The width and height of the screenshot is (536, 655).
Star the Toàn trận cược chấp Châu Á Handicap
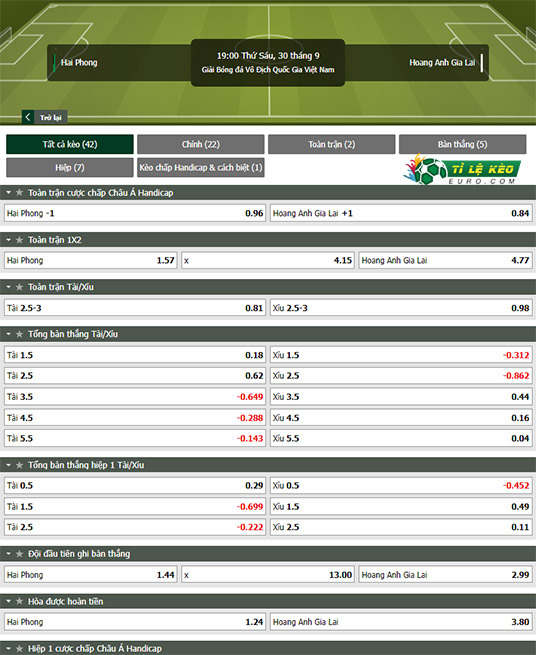point(19,193)
